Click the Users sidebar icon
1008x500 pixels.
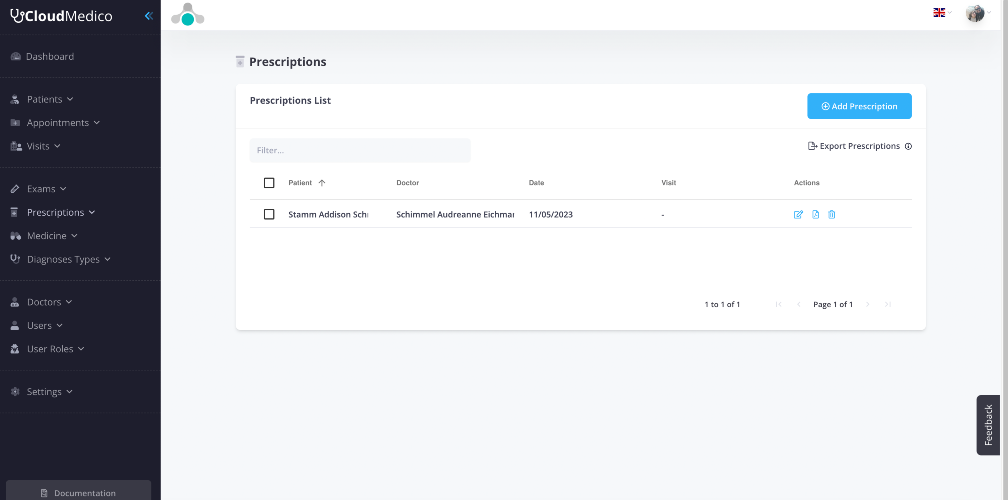point(16,326)
